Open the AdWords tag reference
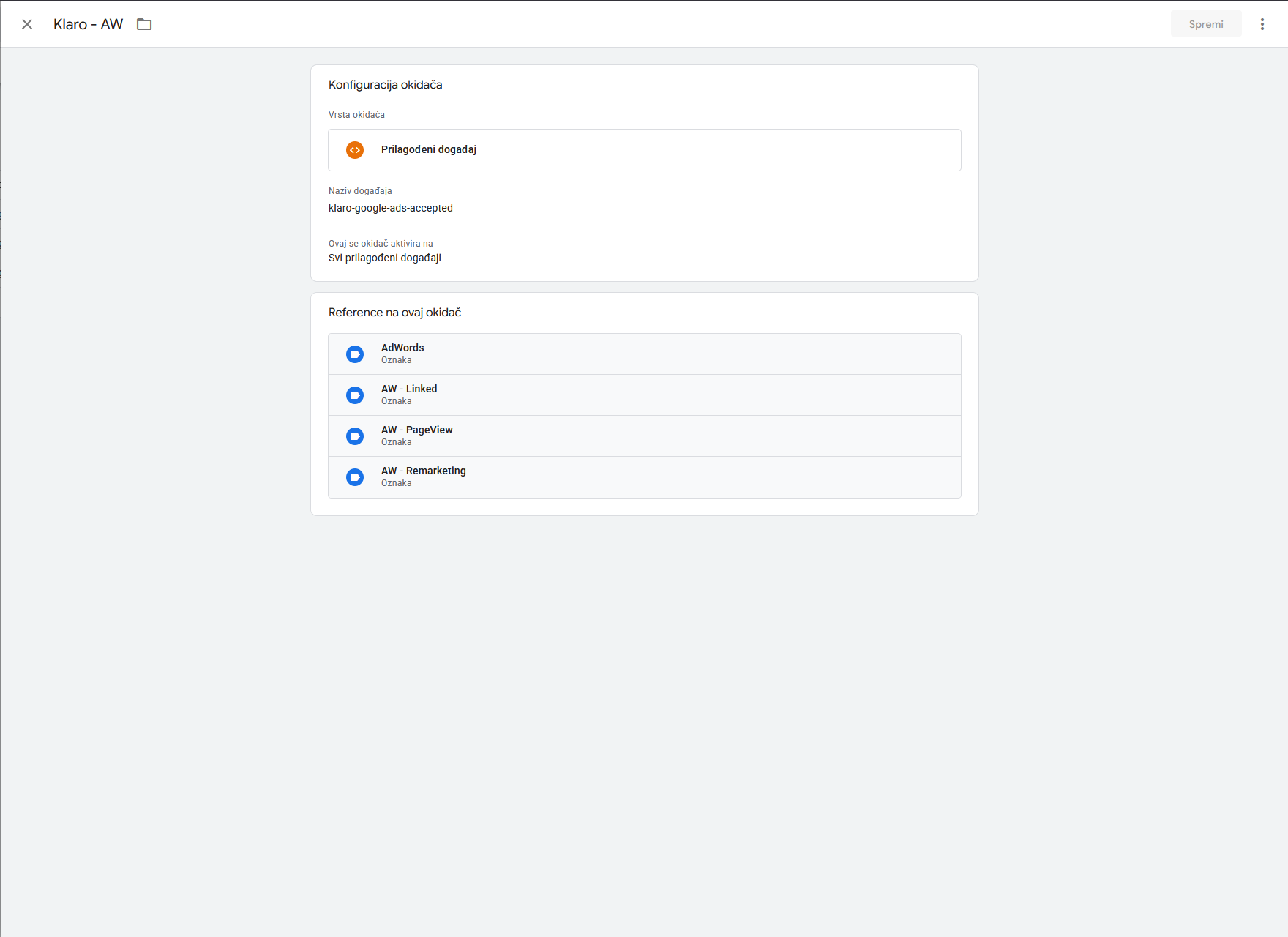This screenshot has width=1288, height=937. [x=645, y=354]
